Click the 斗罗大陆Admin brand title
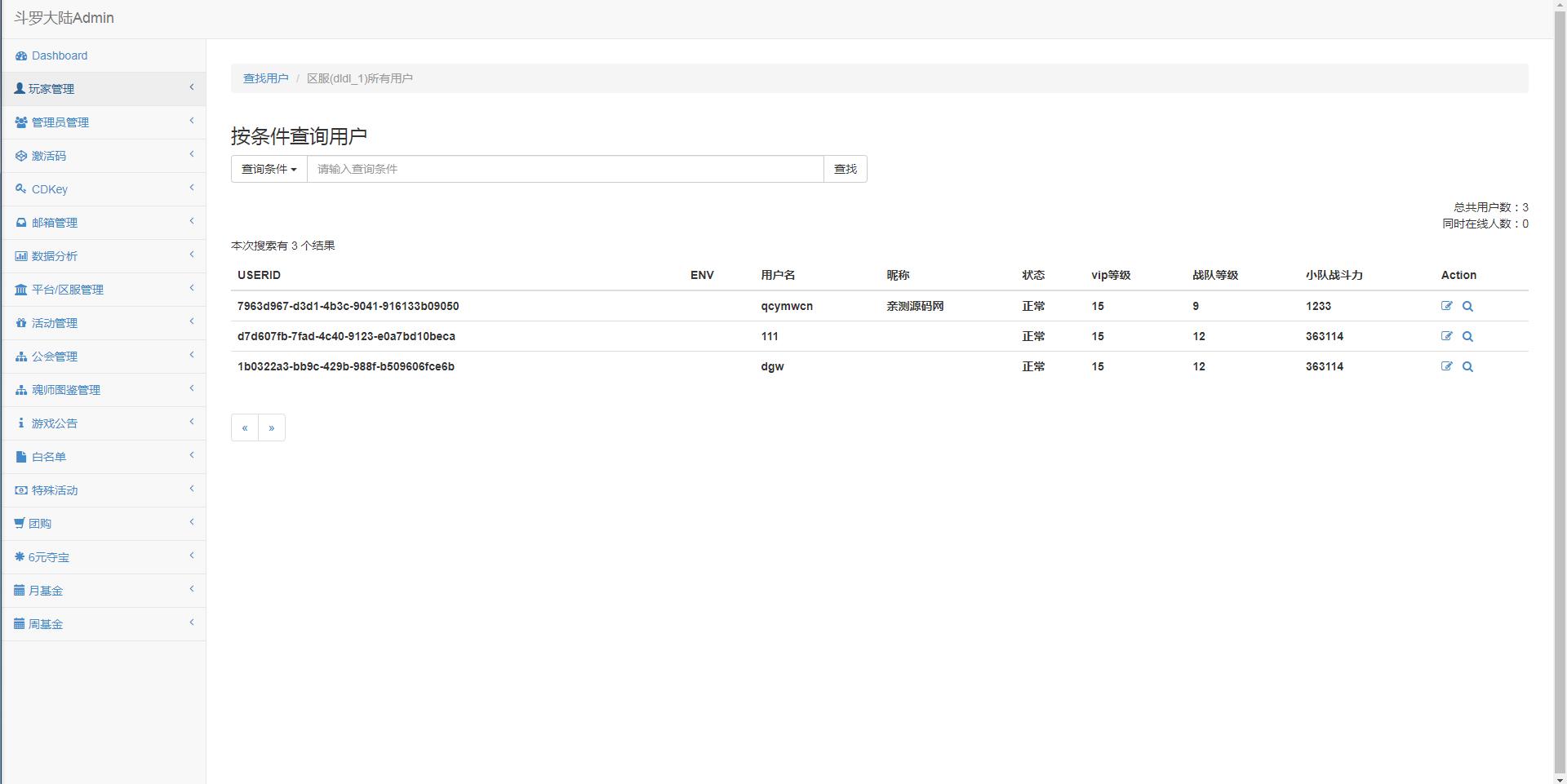This screenshot has width=1567, height=784. [64, 18]
